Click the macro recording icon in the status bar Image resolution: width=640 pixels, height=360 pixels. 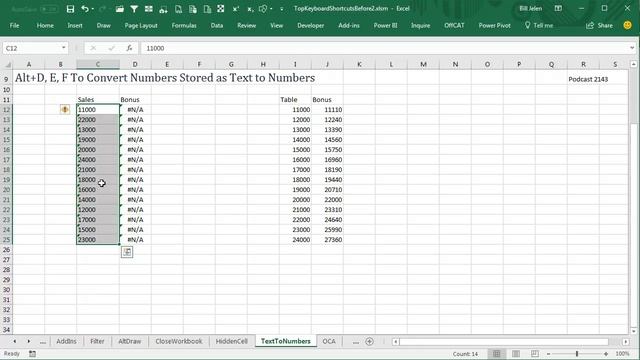pyautogui.click(x=32, y=354)
